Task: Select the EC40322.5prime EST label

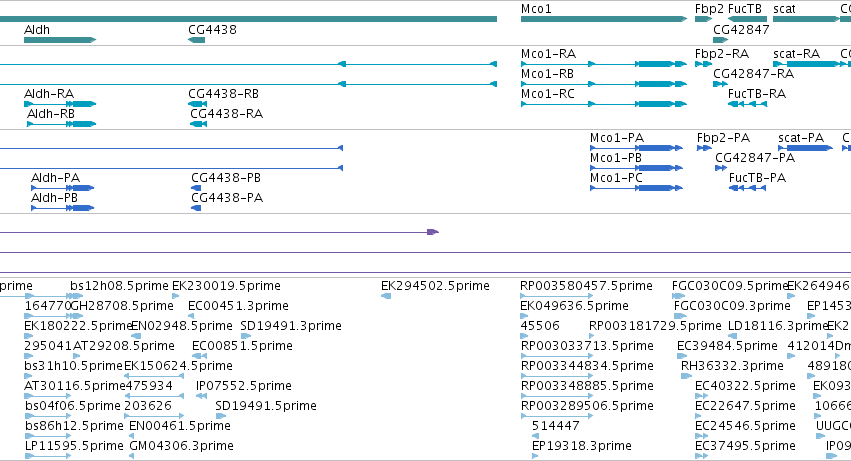Action: (745, 387)
